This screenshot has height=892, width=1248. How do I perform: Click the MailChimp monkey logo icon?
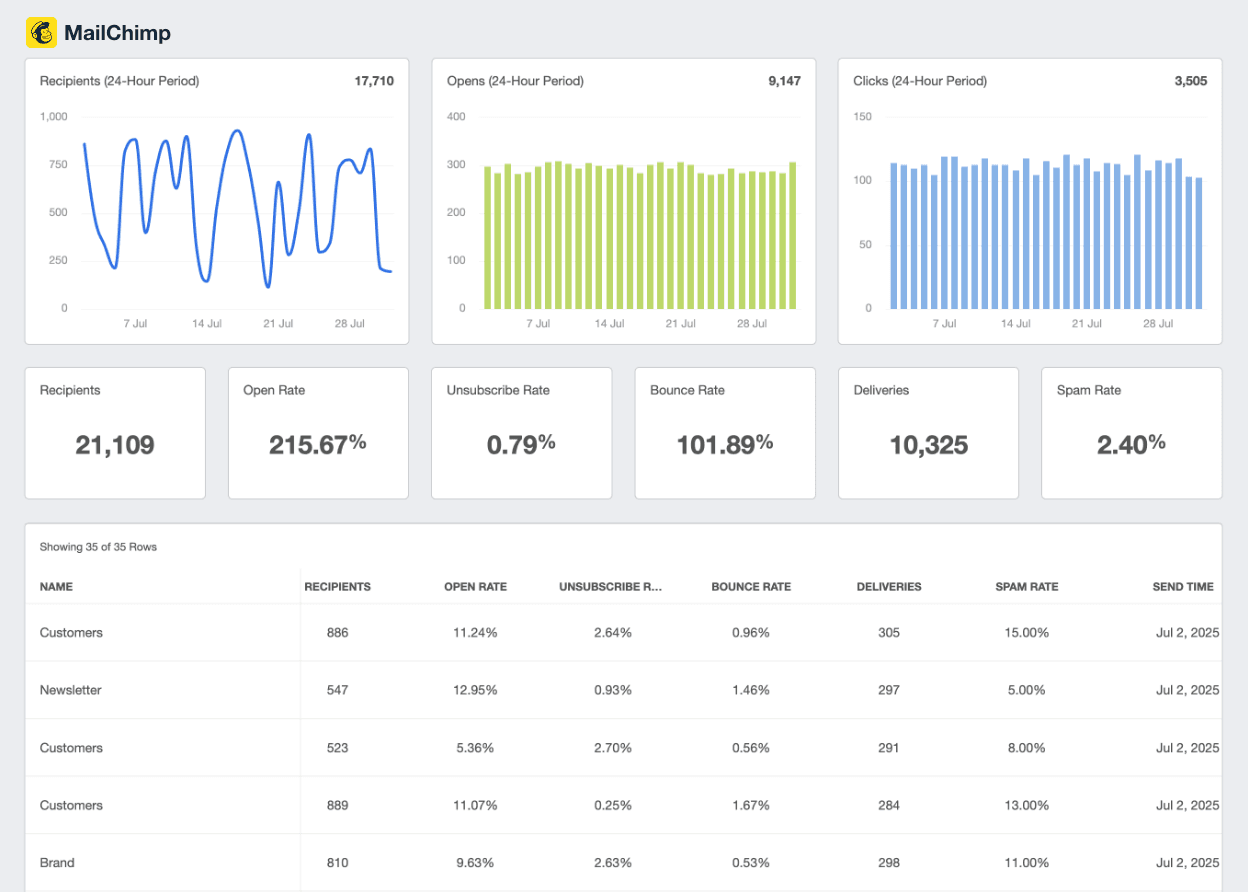(x=40, y=32)
